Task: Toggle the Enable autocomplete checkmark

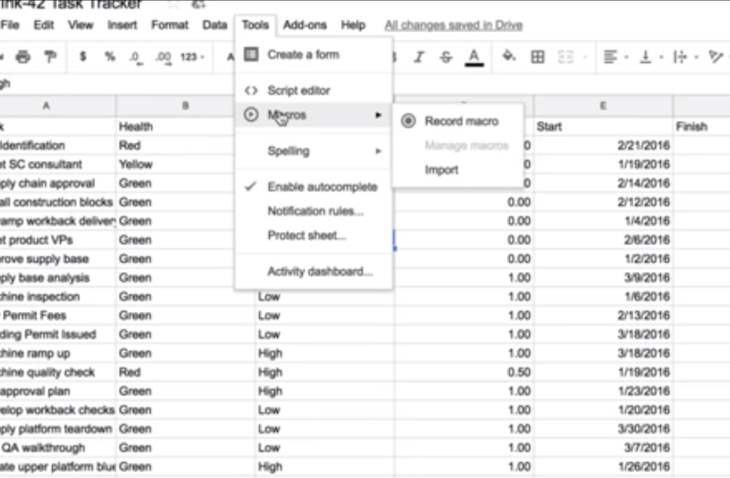Action: [250, 187]
